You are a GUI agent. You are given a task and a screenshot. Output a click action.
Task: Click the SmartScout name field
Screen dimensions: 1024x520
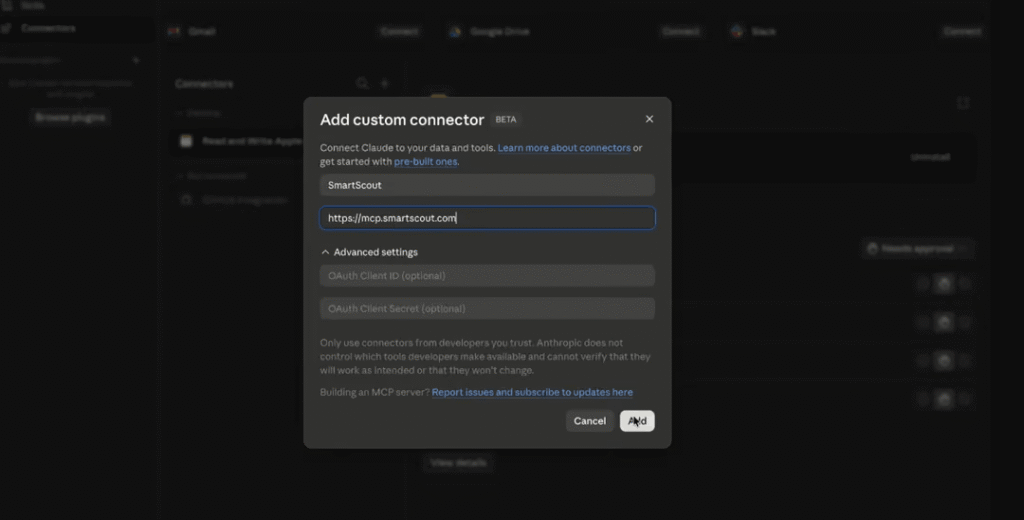tap(487, 185)
